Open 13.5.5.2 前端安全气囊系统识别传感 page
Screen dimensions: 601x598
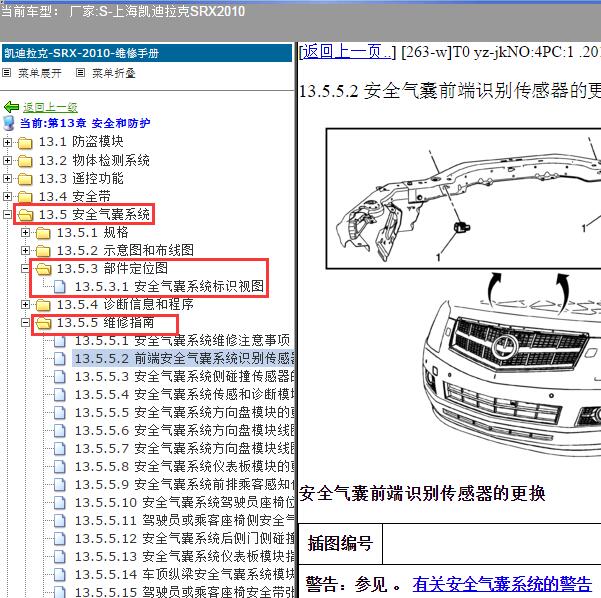click(184, 358)
